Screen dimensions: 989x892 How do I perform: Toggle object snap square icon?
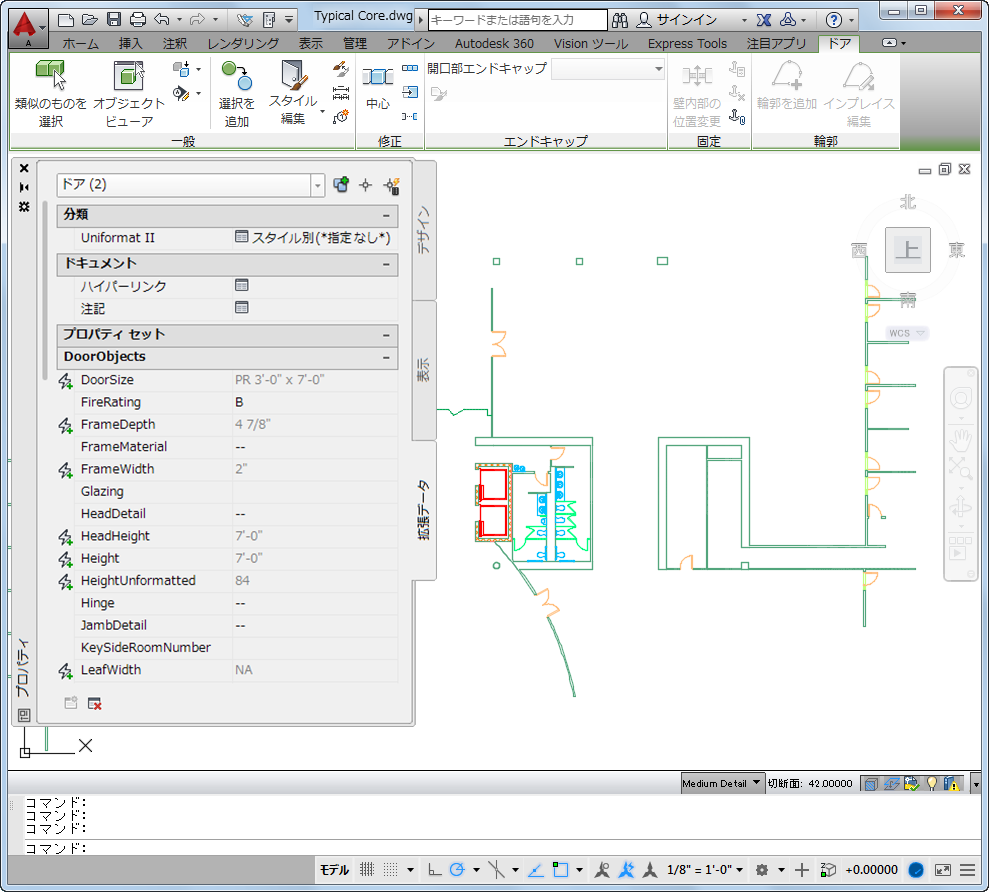click(560, 870)
